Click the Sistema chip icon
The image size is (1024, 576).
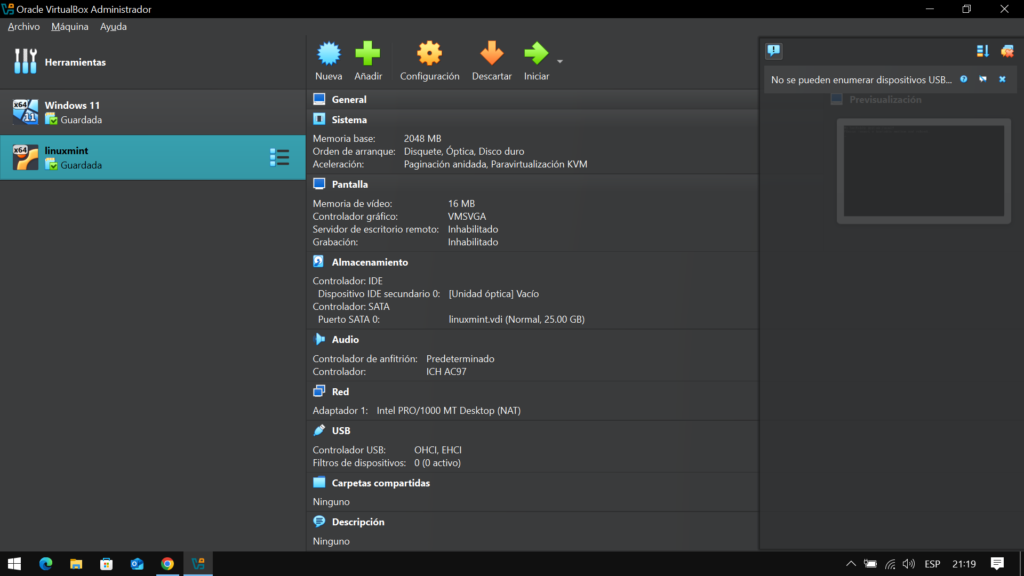[319, 119]
